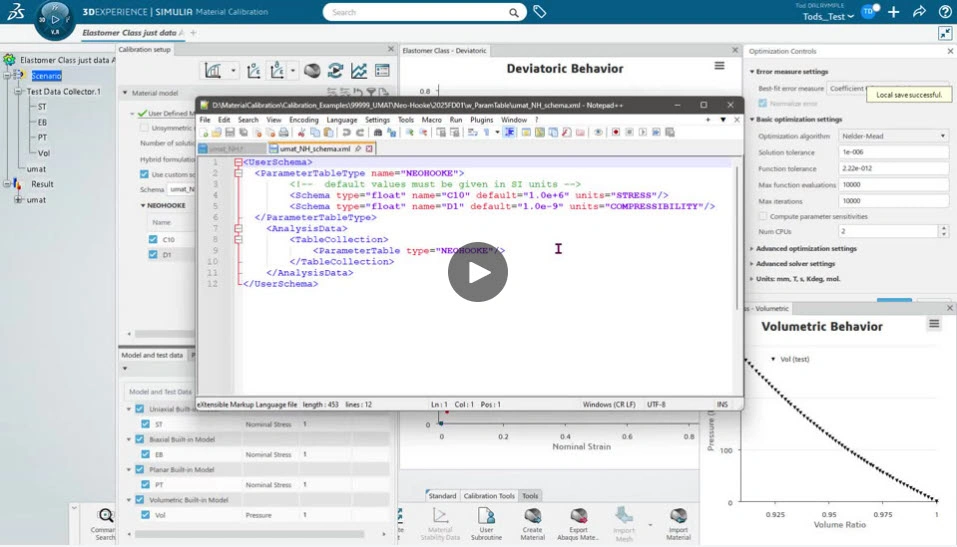The width and height of the screenshot is (957, 547).
Task: Click the Material Stability Data button
Action: [439, 523]
